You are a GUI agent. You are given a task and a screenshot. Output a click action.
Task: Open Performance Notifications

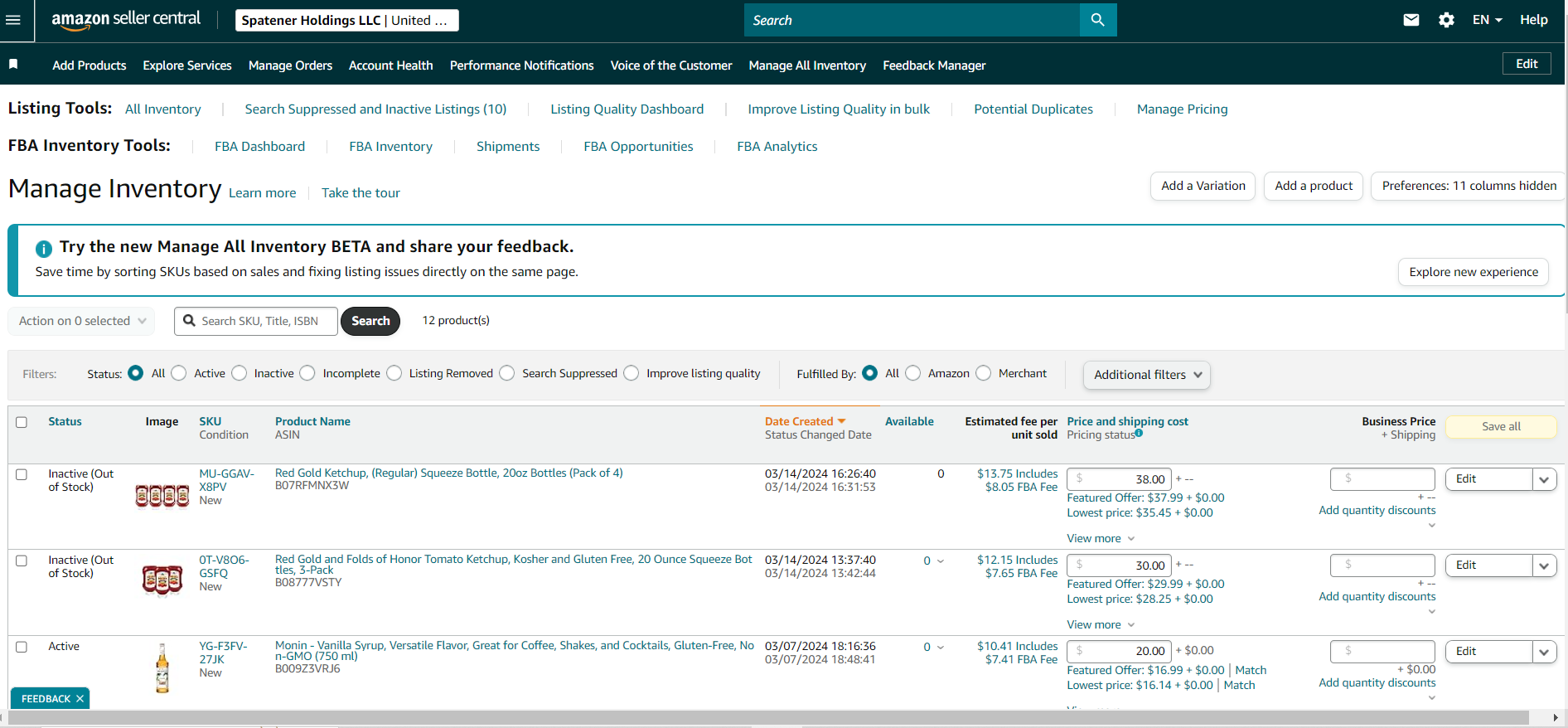tap(522, 66)
